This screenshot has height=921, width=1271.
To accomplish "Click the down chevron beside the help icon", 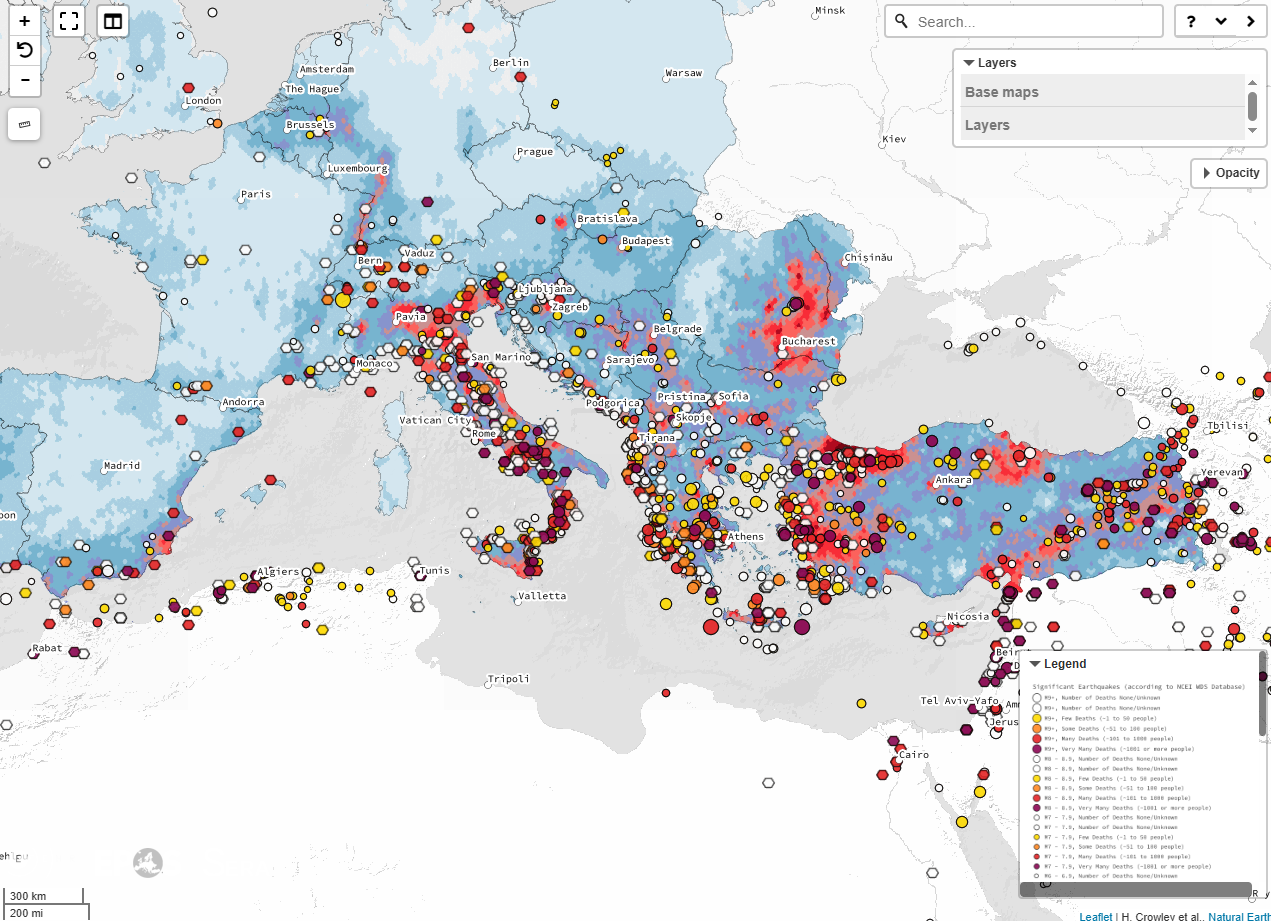I will tap(1221, 22).
